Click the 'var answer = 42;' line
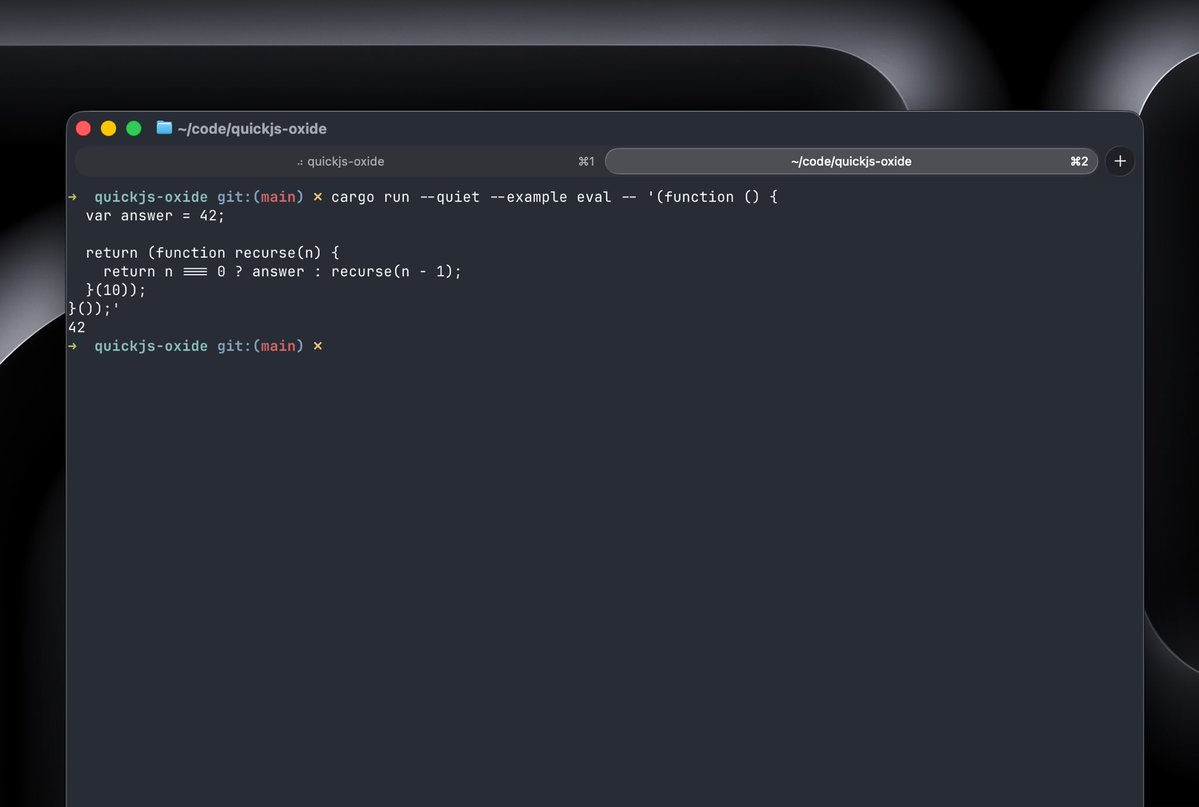 click(x=155, y=216)
